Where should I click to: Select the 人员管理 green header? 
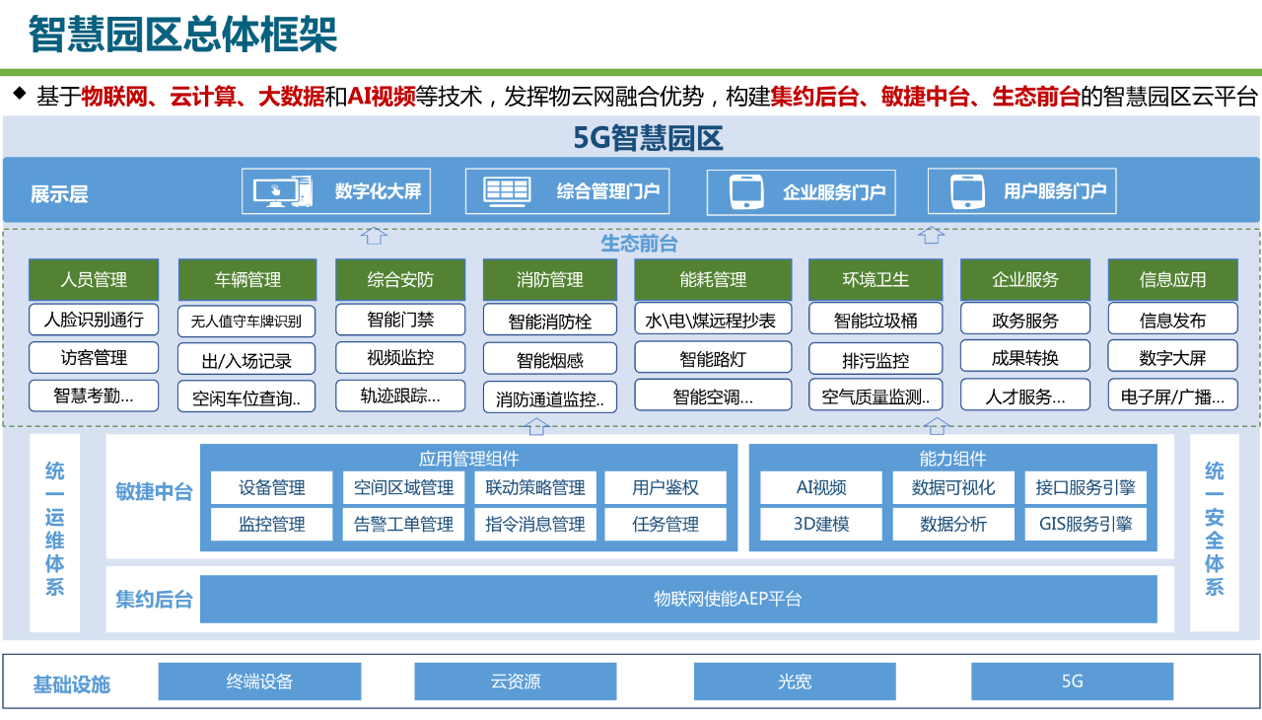(93, 280)
